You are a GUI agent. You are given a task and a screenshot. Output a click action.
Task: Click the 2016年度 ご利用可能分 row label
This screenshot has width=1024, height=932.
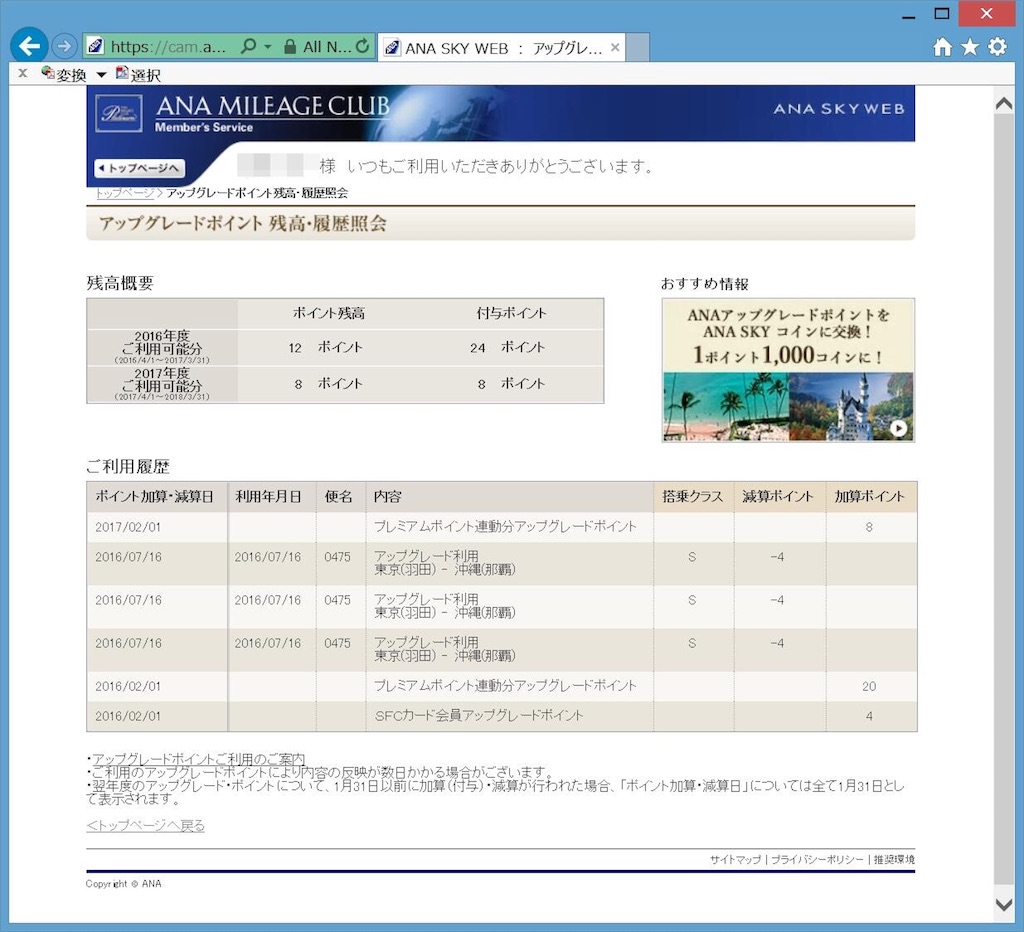(x=162, y=347)
